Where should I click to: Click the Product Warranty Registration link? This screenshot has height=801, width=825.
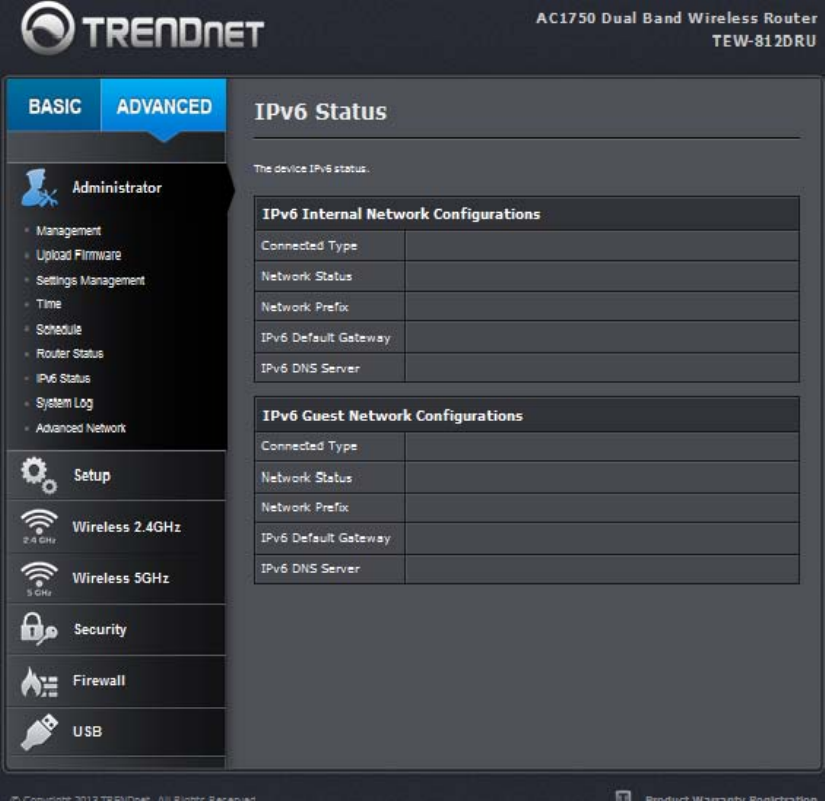[x=731, y=798]
